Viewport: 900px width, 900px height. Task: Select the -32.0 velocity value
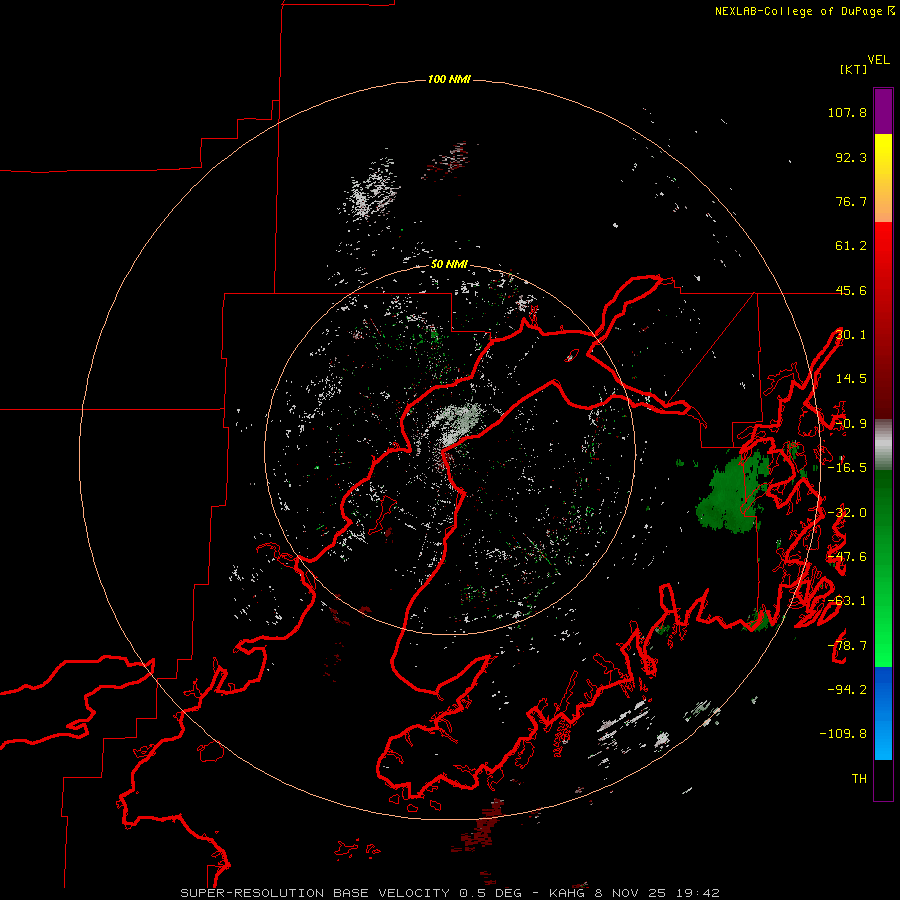click(x=847, y=513)
